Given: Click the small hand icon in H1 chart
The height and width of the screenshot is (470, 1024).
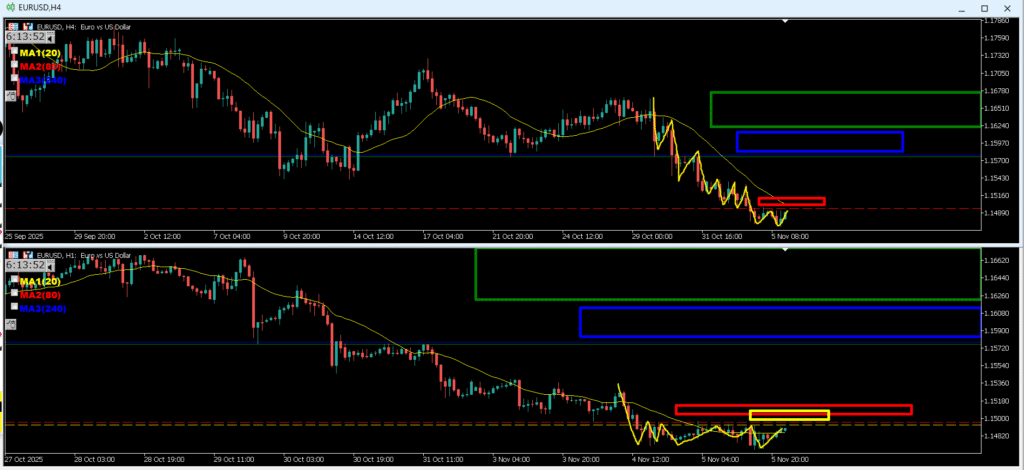Looking at the screenshot, I should (11, 324).
